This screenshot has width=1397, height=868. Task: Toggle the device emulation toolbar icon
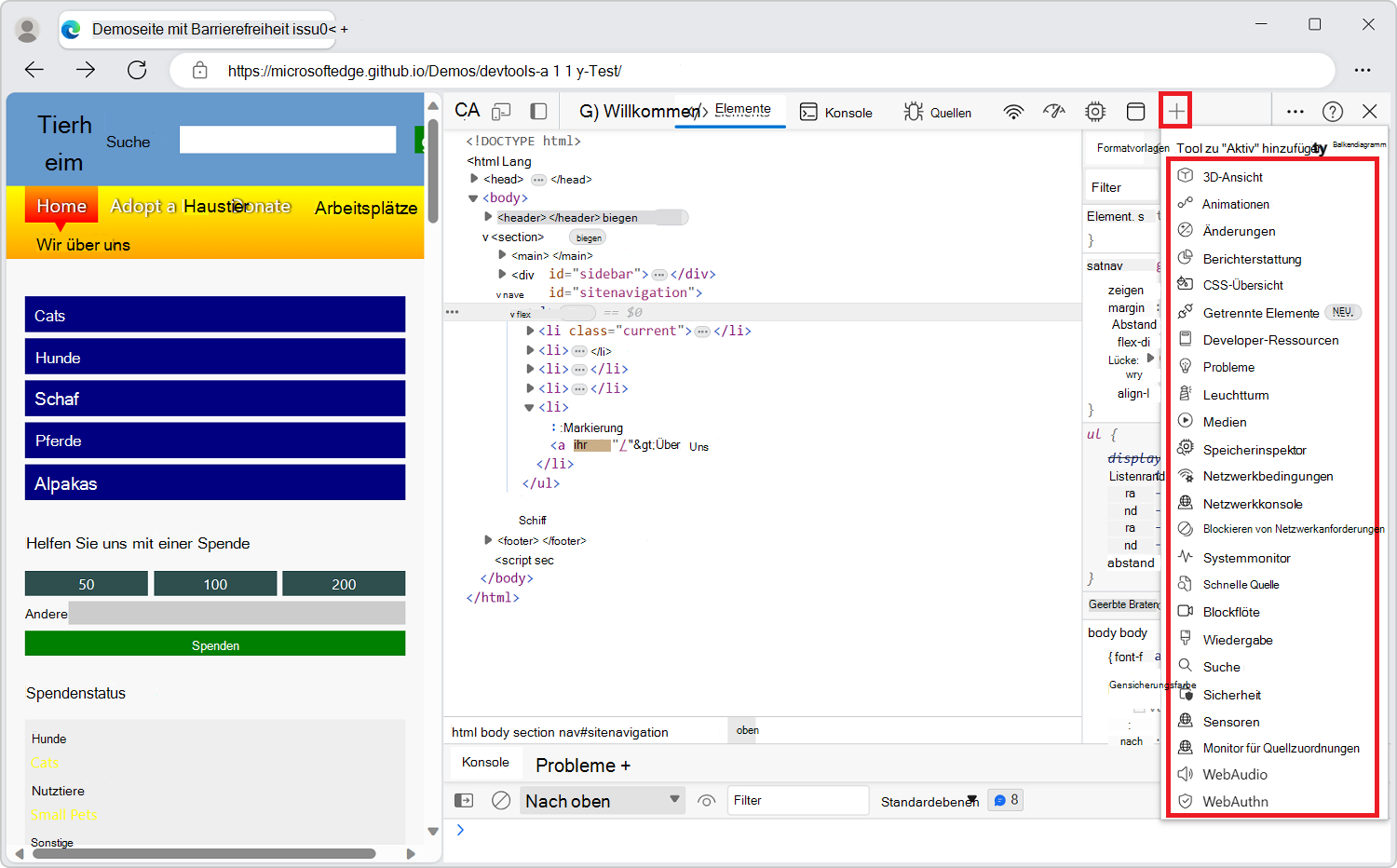click(x=501, y=110)
